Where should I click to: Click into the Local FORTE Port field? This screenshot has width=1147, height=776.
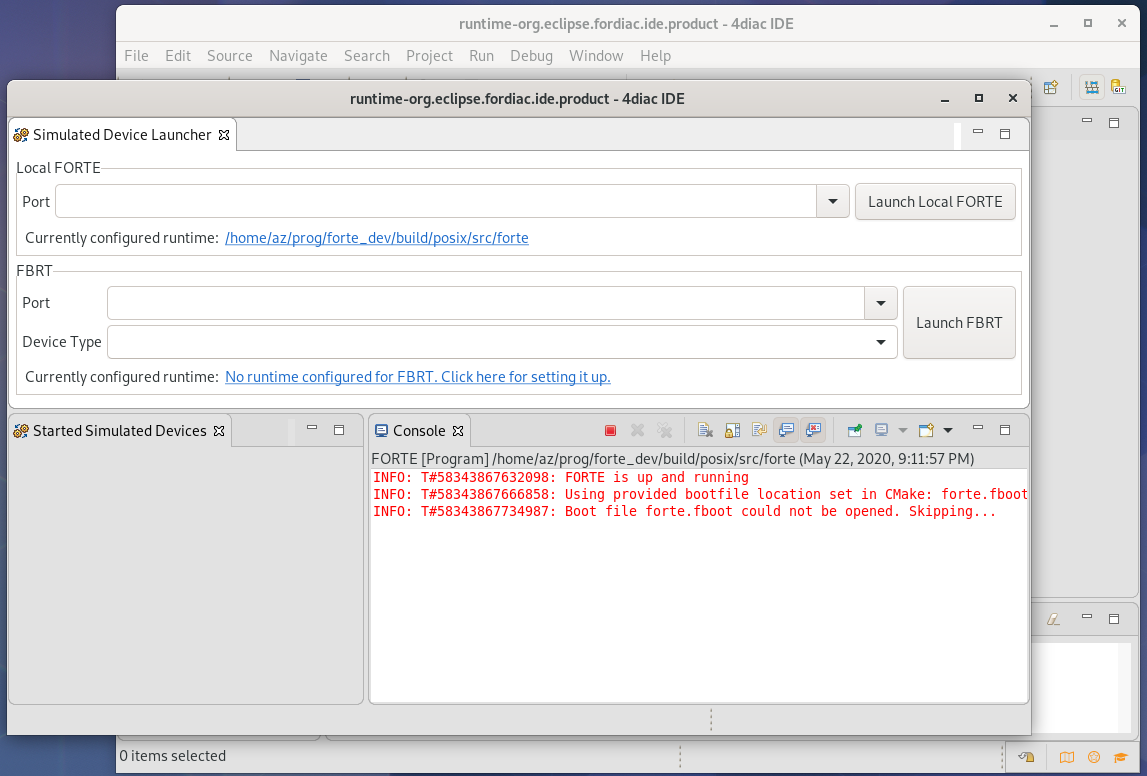coord(436,201)
